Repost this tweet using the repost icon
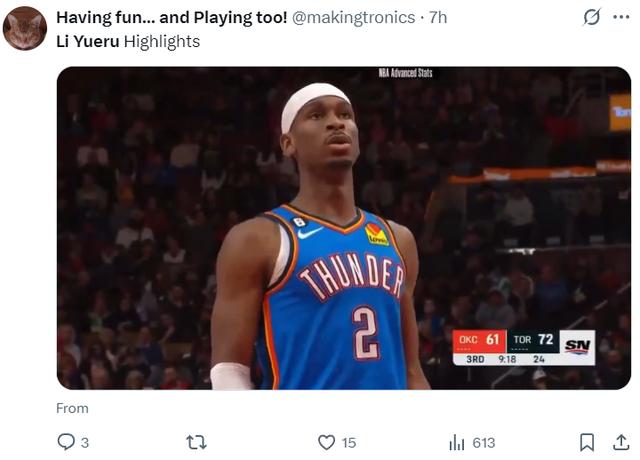Viewport: 640px width, 460px height. tap(196, 442)
